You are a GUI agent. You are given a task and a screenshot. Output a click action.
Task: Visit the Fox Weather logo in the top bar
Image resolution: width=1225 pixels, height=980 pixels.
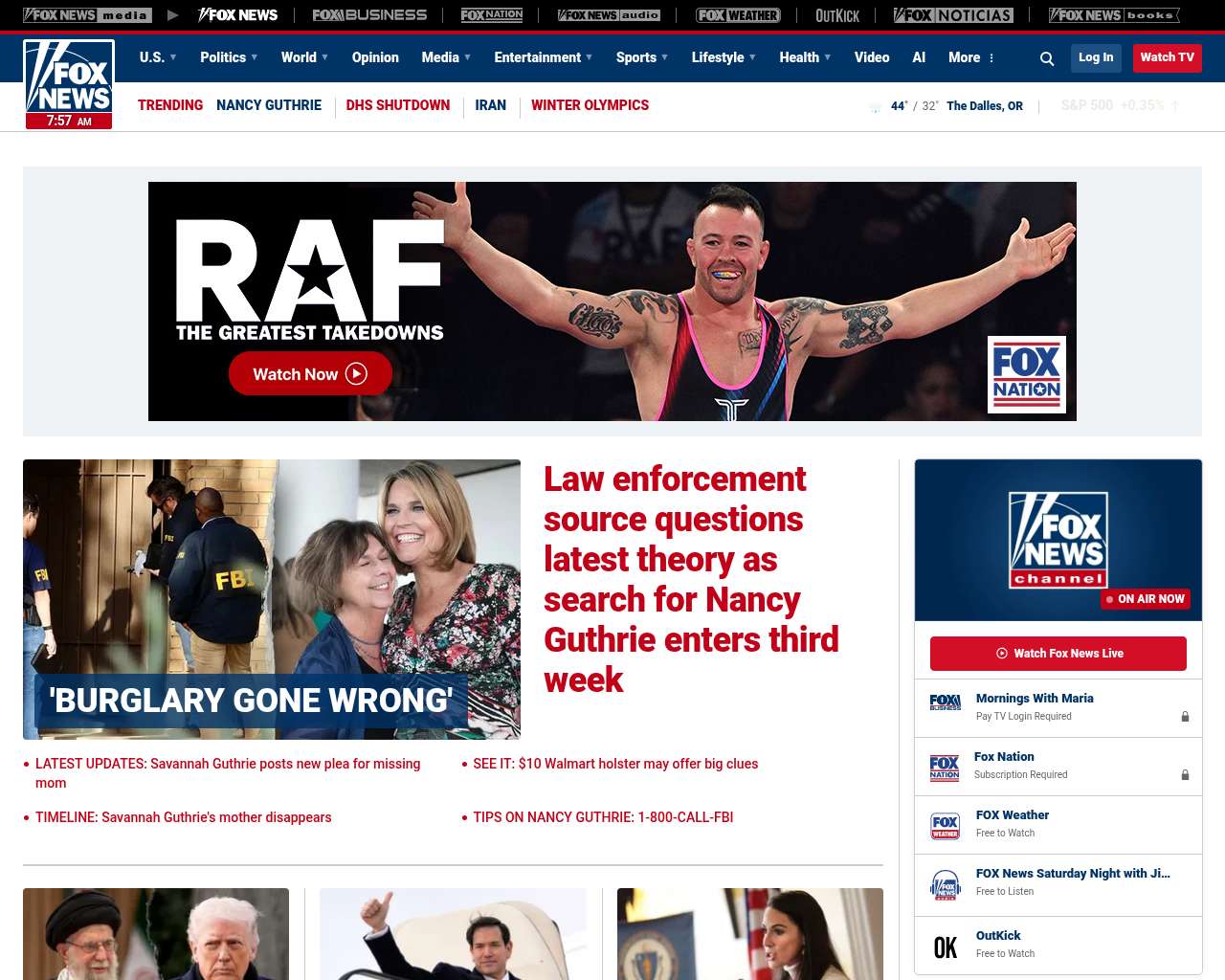(738, 15)
